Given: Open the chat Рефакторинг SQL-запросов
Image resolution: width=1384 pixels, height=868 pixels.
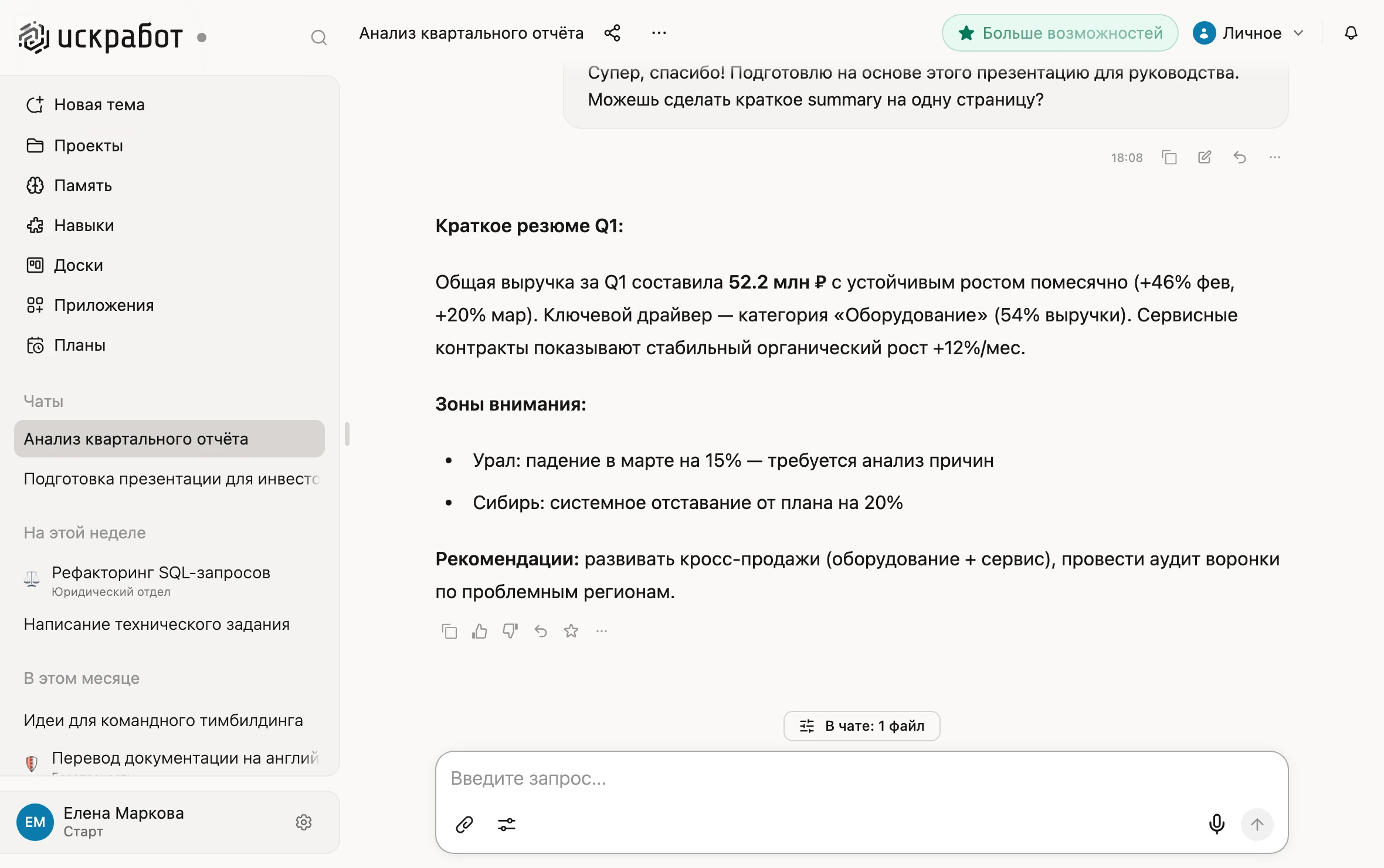Looking at the screenshot, I should pos(171,581).
